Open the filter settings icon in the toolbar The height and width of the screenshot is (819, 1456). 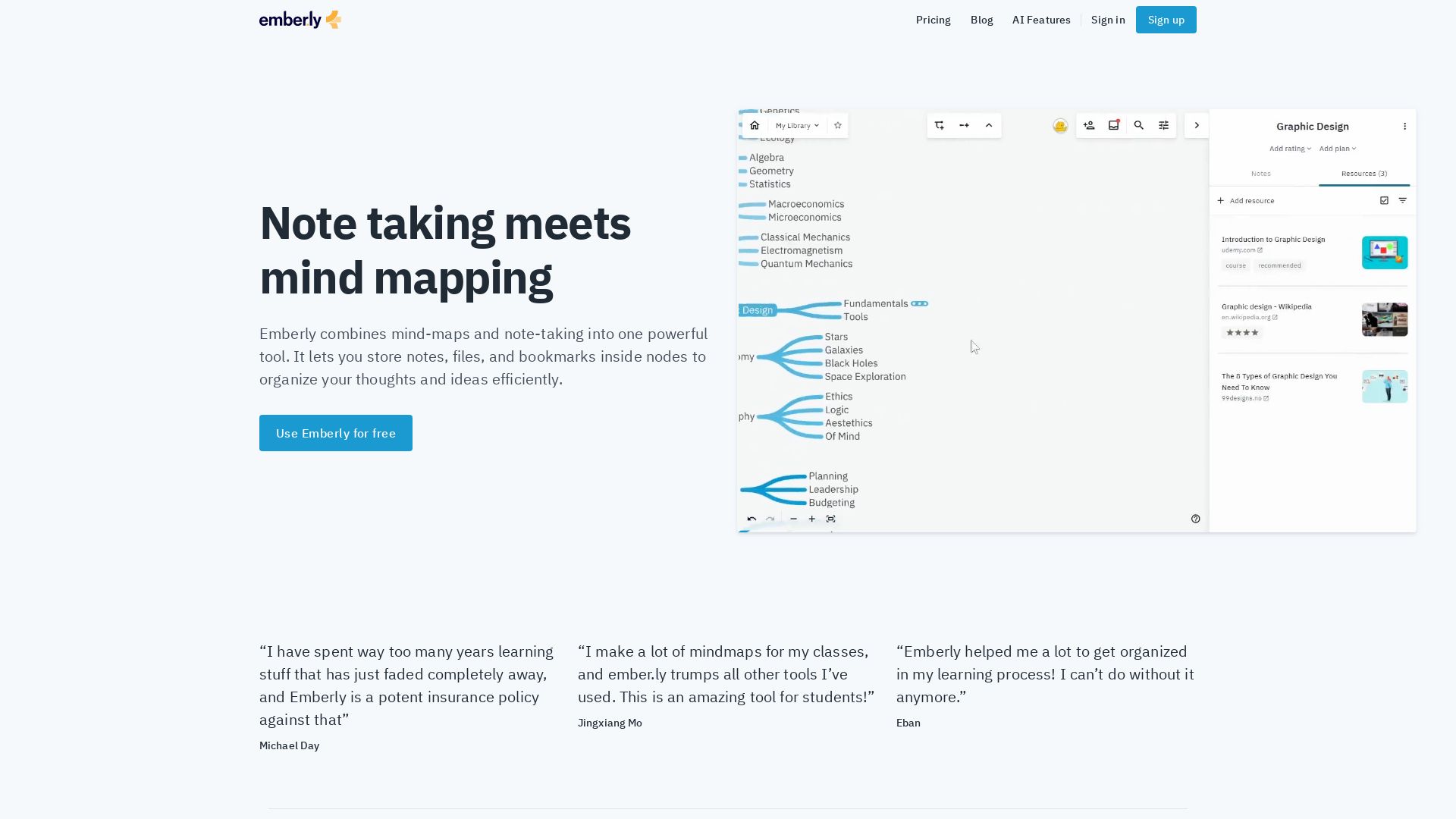pos(1163,125)
